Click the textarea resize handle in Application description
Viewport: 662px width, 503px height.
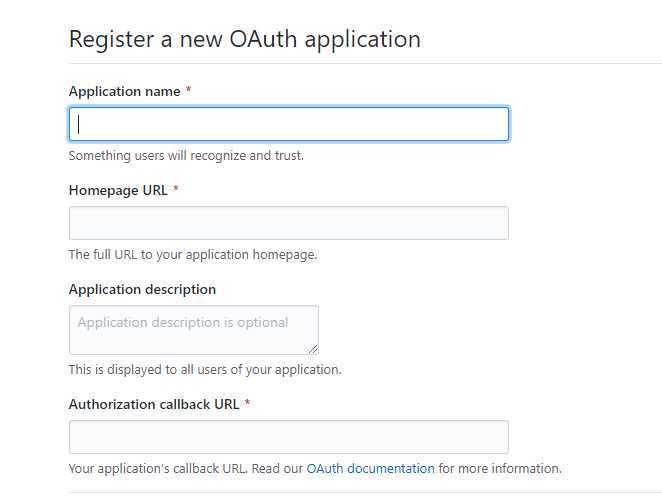pyautogui.click(x=313, y=348)
